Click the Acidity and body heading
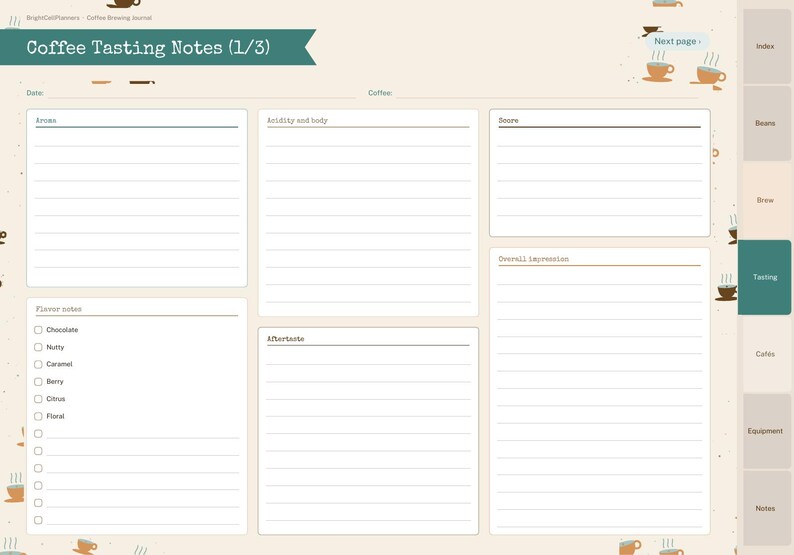The image size is (794, 555). [x=297, y=121]
